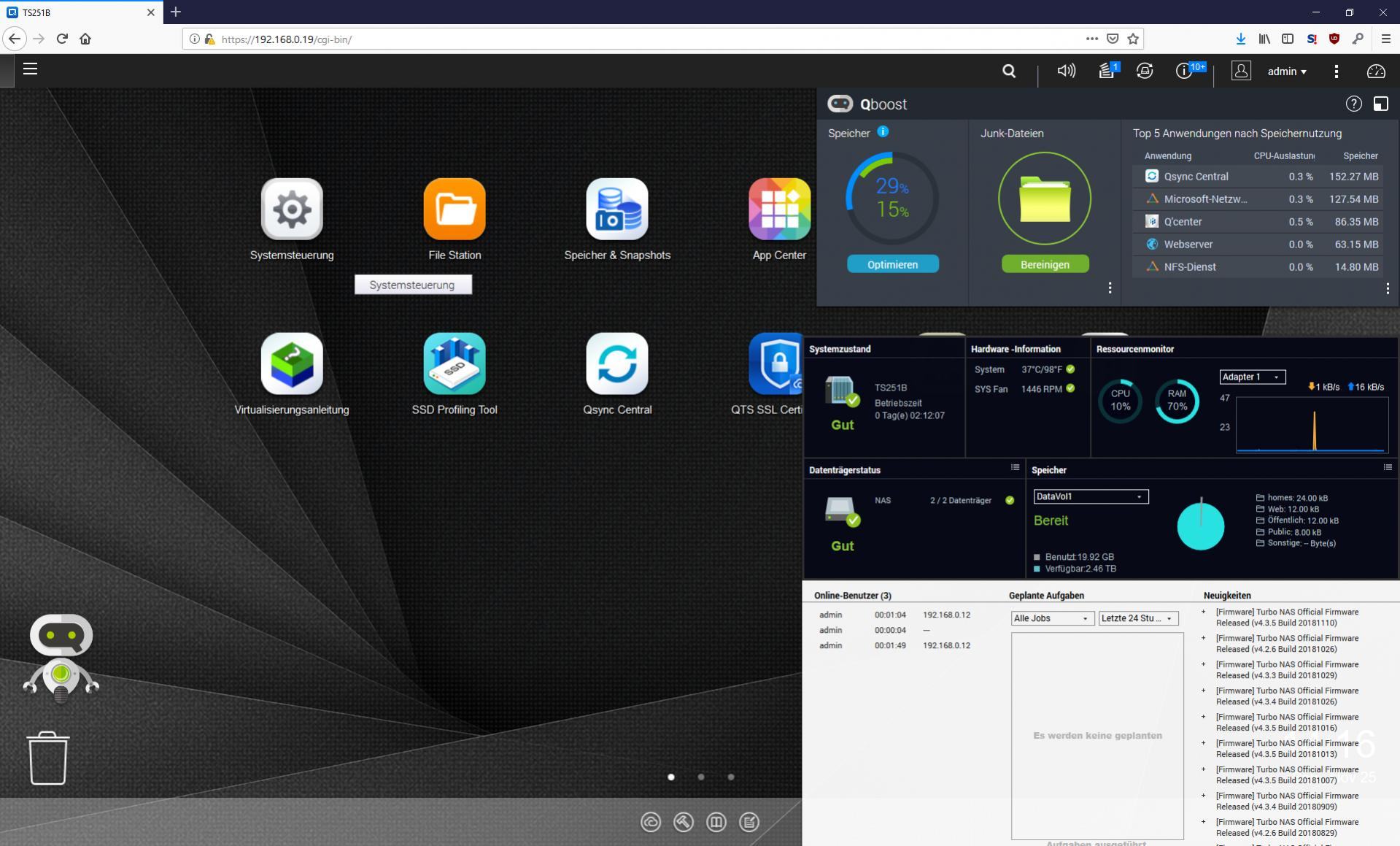Screen dimensions: 1400x846
Task: Open the third bottom bar icon
Action: pyautogui.click(x=716, y=822)
